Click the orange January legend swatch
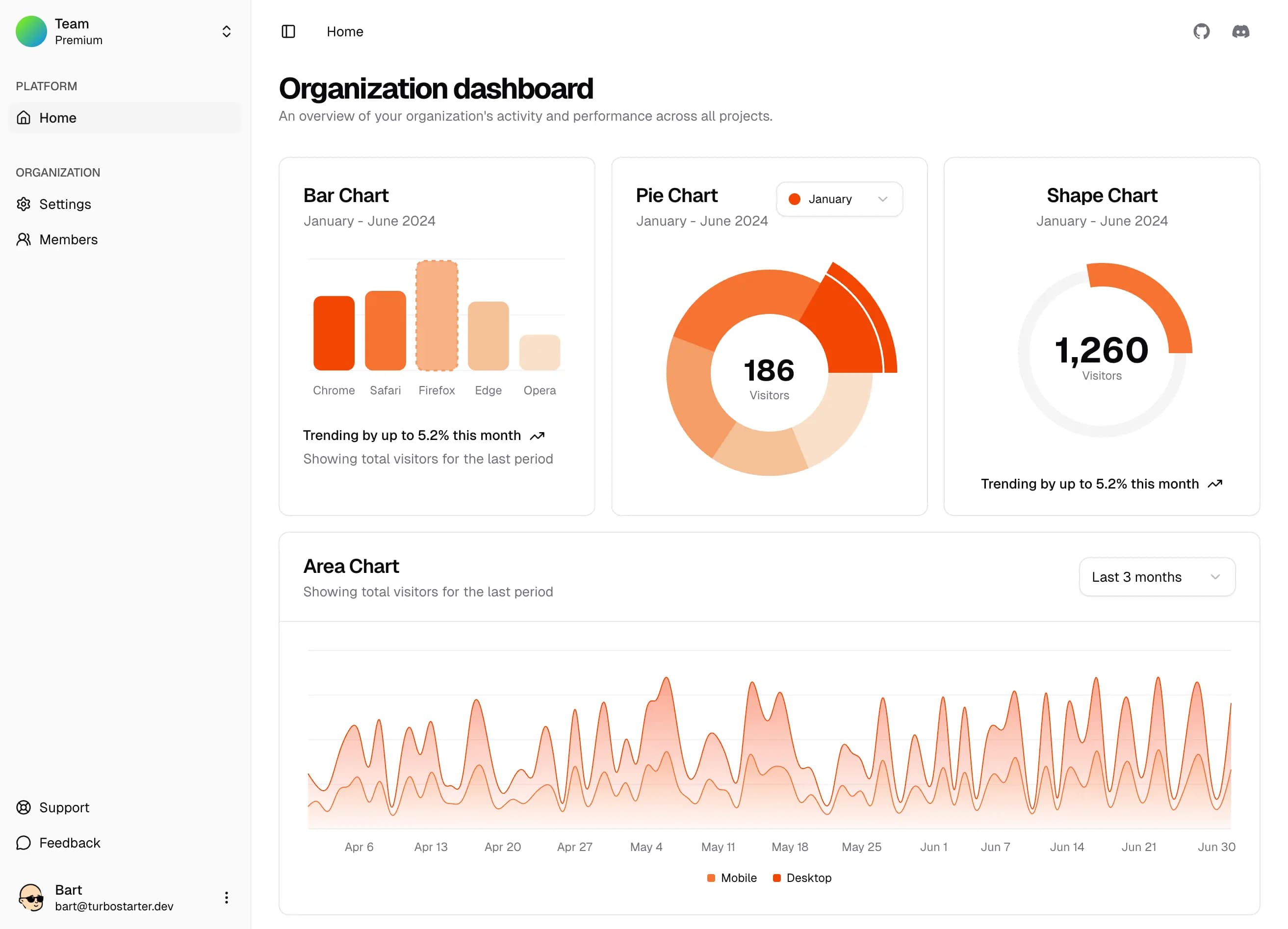Screen dimensions: 1288x929 click(795, 199)
